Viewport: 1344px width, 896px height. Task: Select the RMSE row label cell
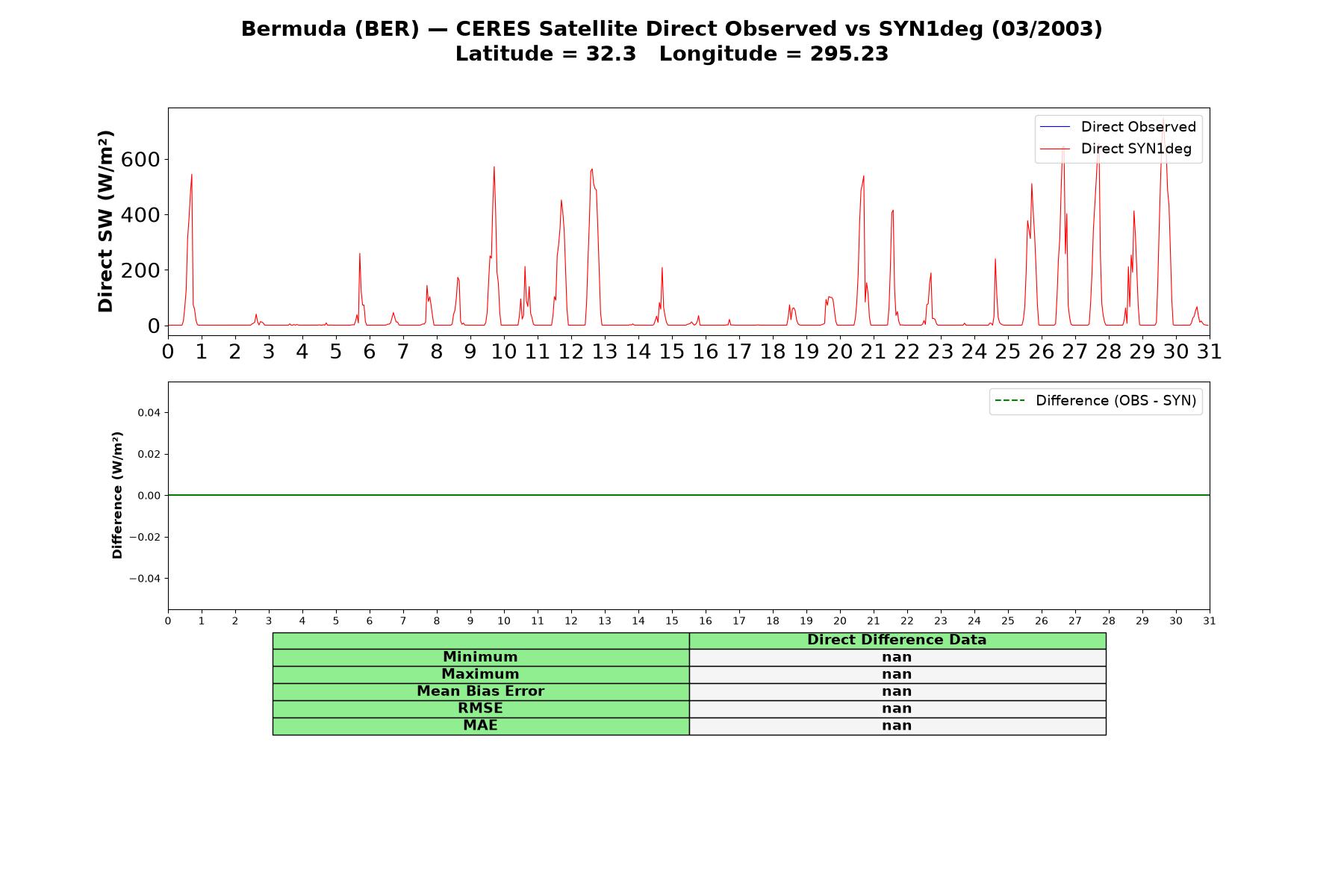point(480,709)
